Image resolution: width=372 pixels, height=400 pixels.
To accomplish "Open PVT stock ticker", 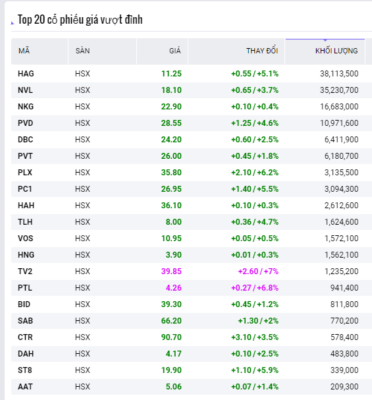I will 25,156.
